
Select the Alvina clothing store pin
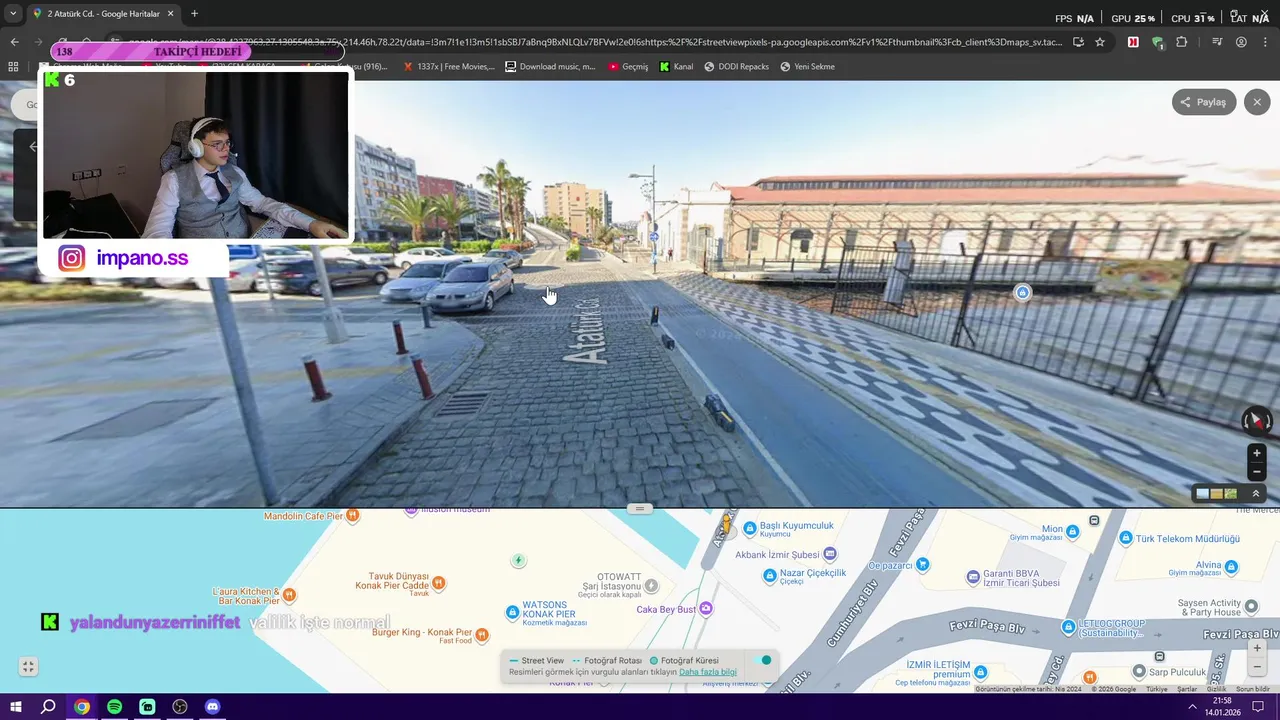(x=1231, y=567)
